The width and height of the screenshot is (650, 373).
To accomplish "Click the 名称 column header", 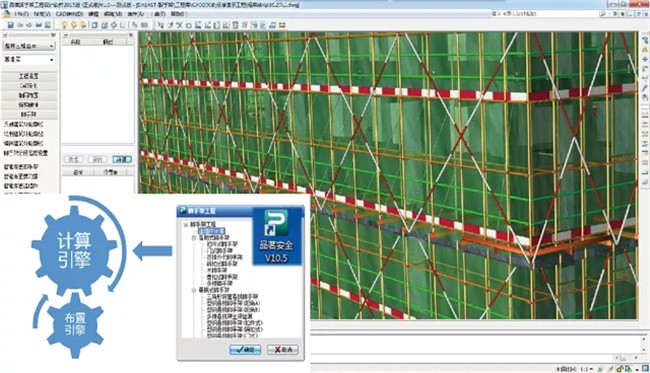I will point(75,42).
